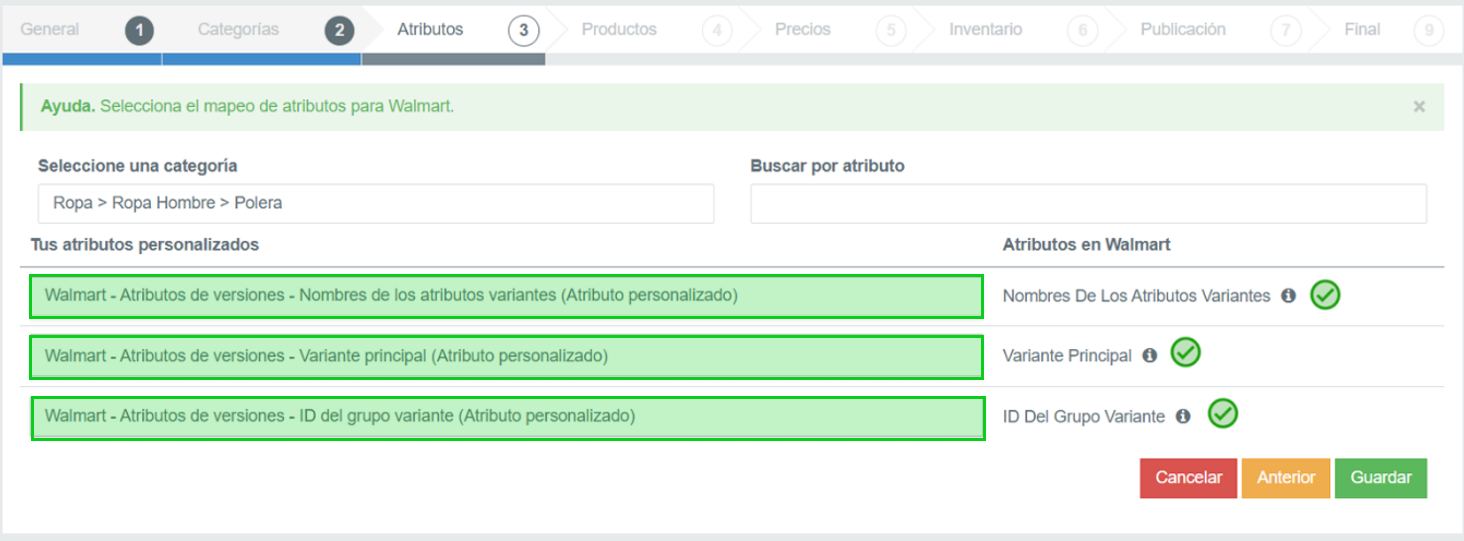Click step number 1 circle for General

coord(140,31)
